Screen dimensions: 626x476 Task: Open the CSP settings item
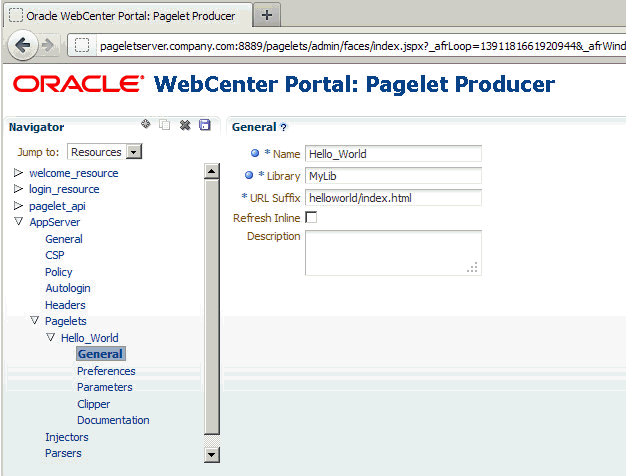click(x=55, y=255)
